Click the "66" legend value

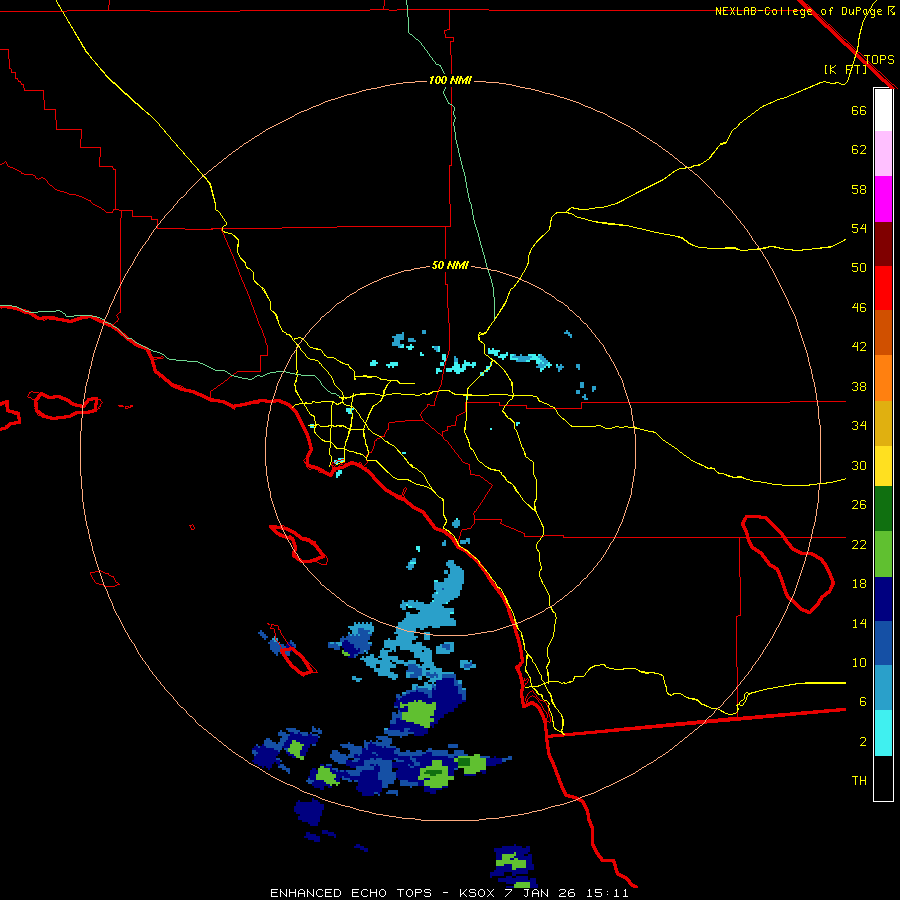[x=859, y=110]
